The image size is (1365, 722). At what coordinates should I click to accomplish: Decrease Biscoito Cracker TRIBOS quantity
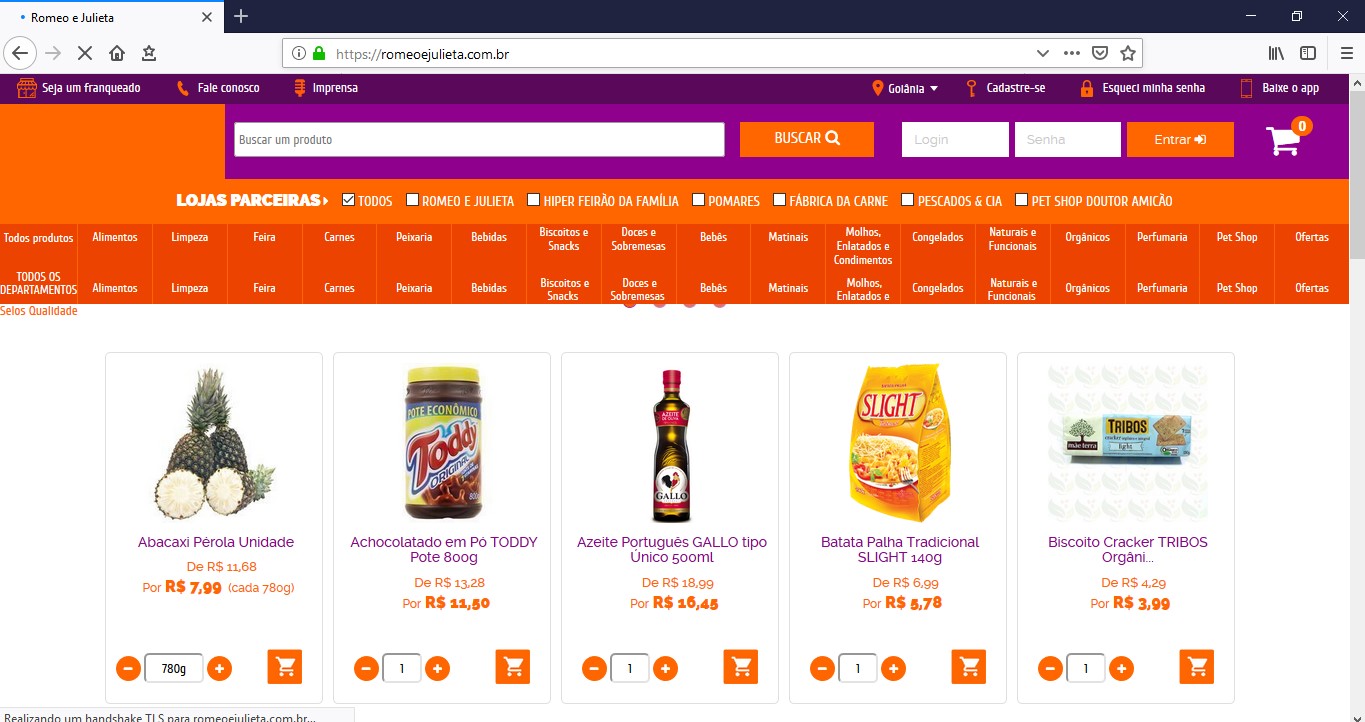tap(1050, 668)
